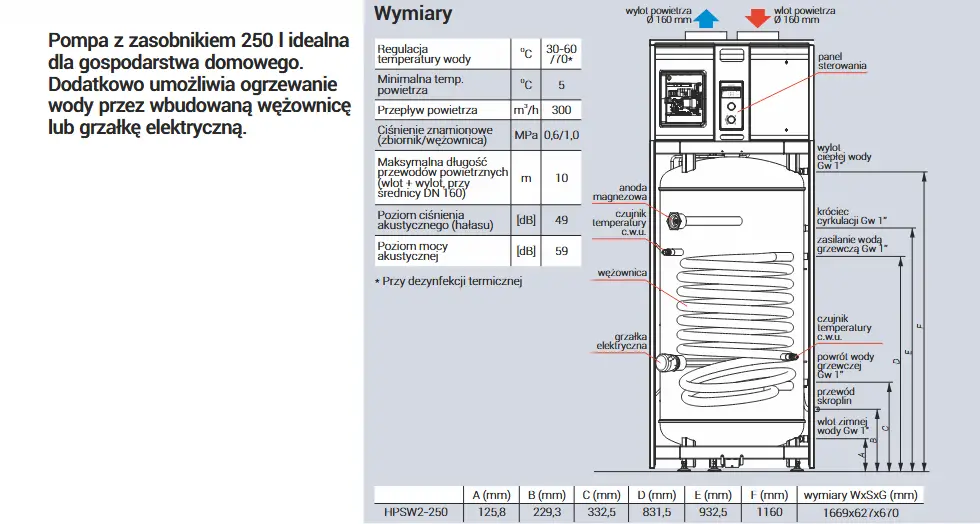Click the m³/h unit cell
980x524 pixels.
coord(526,109)
